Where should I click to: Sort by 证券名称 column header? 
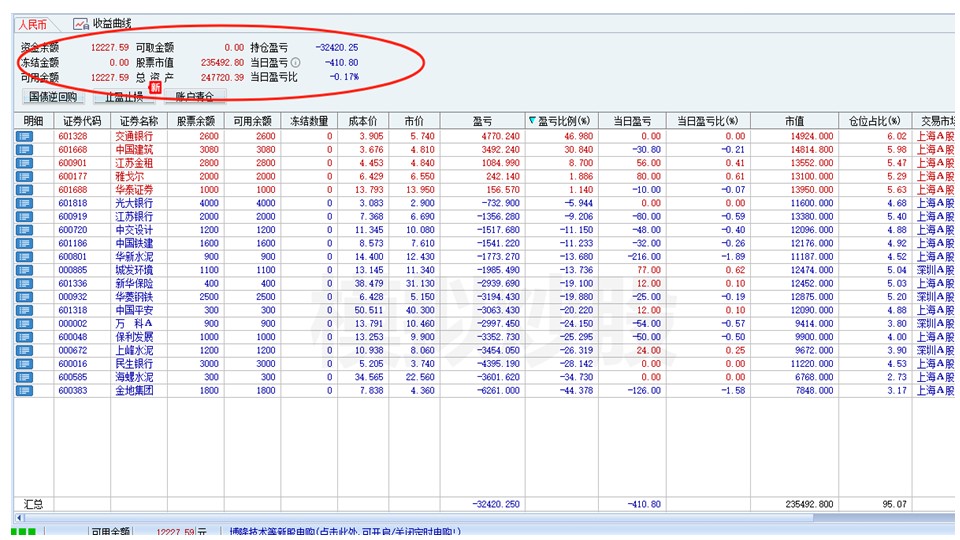click(x=139, y=121)
